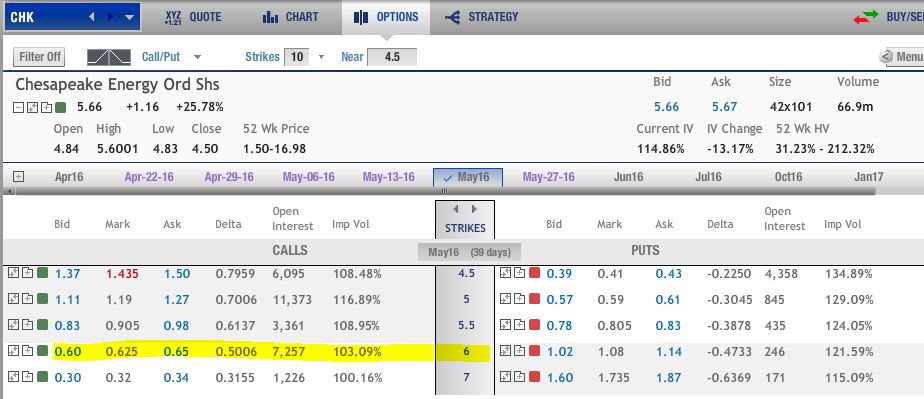Open the Menu button
Image resolution: width=924 pixels, height=399 pixels.
coord(902,57)
